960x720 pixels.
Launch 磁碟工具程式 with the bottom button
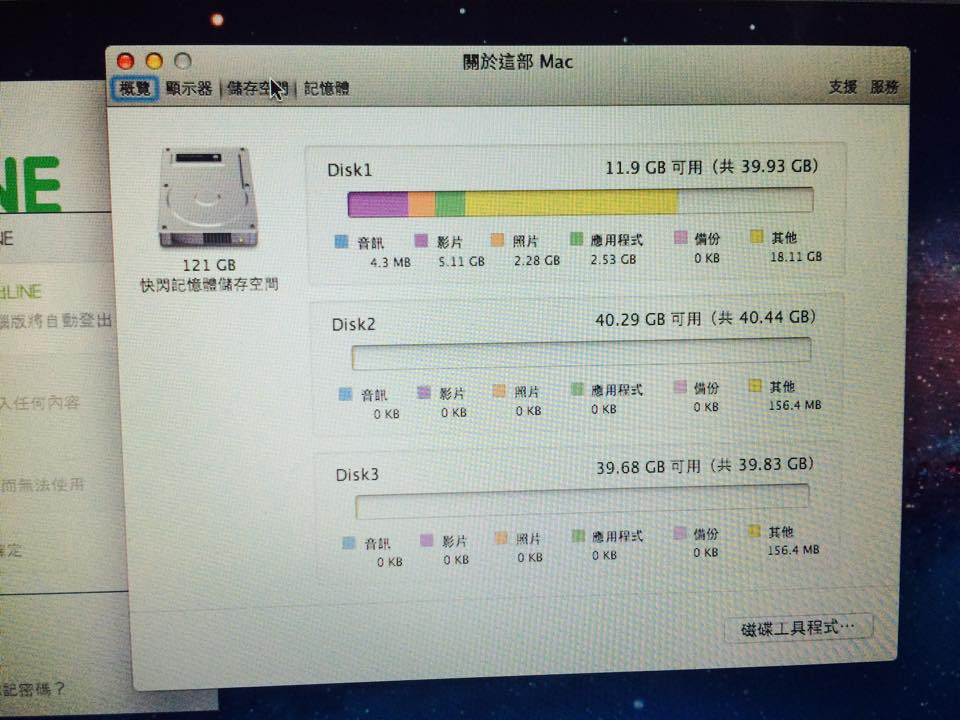[x=798, y=629]
